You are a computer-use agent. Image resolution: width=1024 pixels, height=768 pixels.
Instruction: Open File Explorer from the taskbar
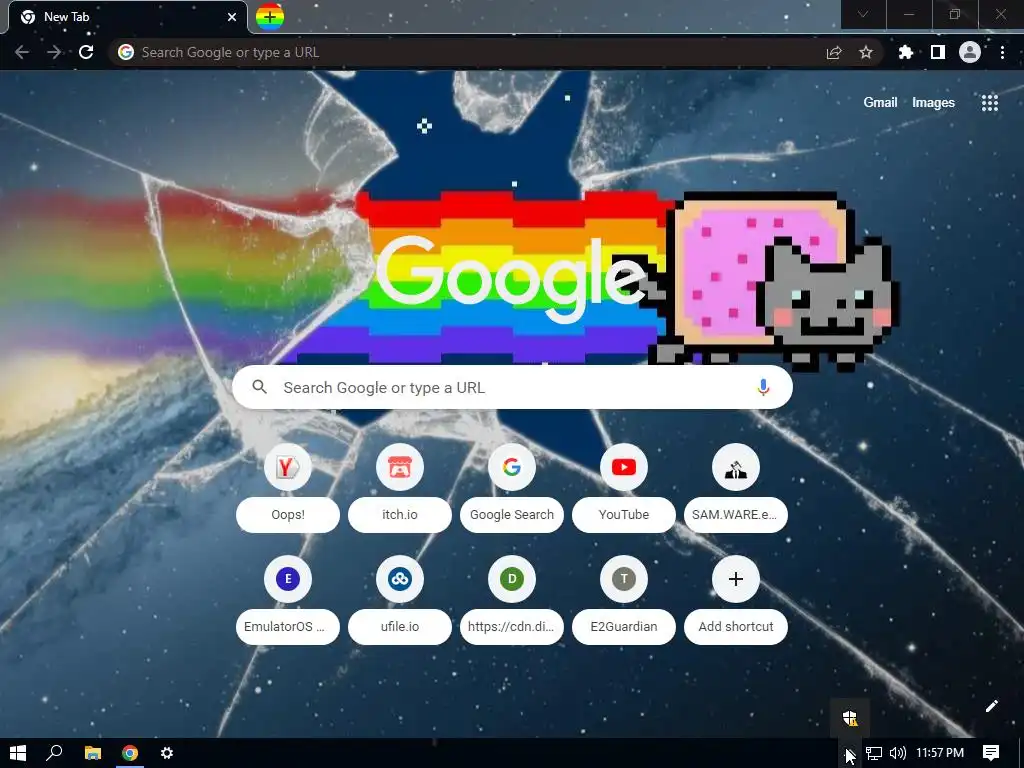pos(93,753)
